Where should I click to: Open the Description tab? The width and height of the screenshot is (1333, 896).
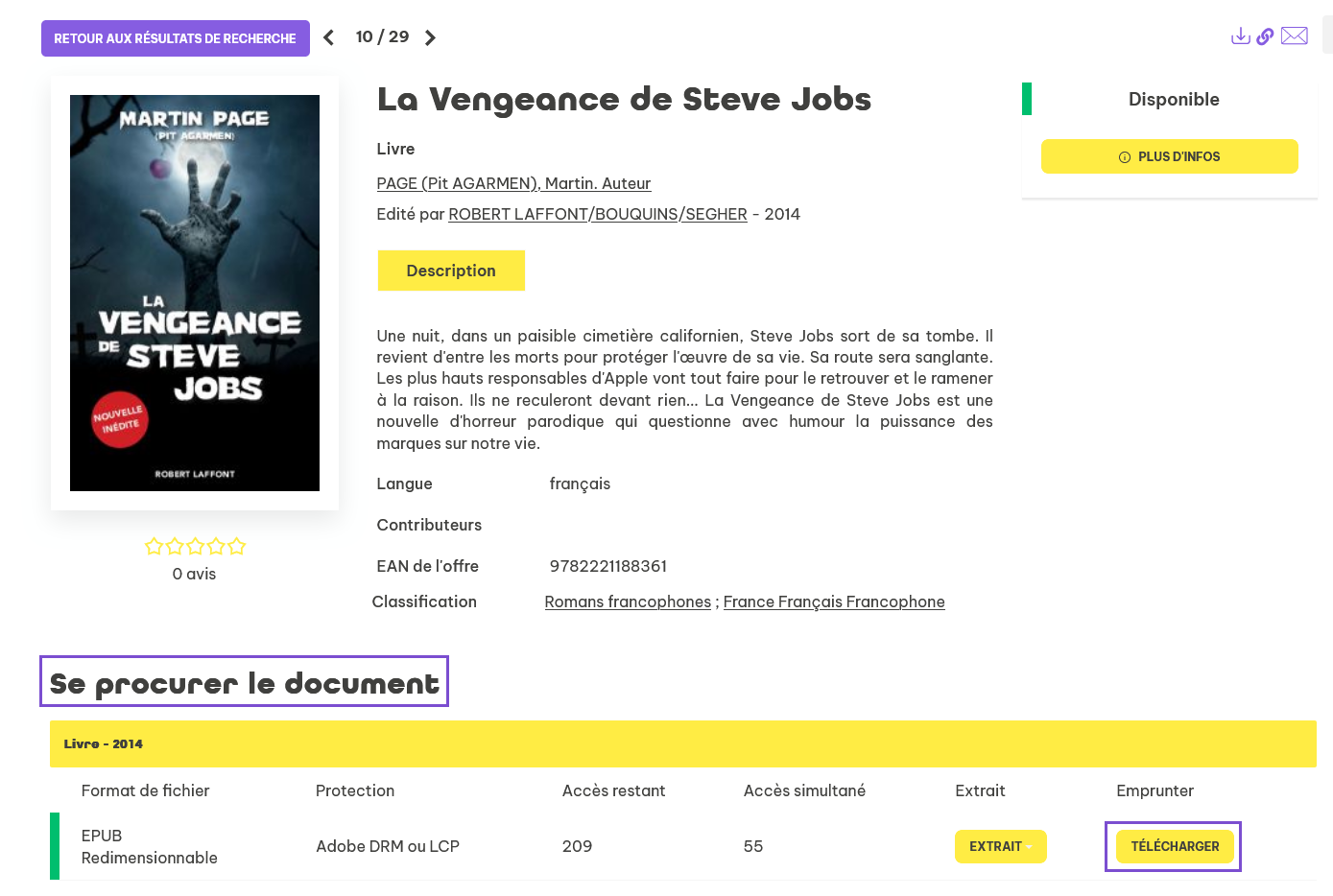pos(451,271)
